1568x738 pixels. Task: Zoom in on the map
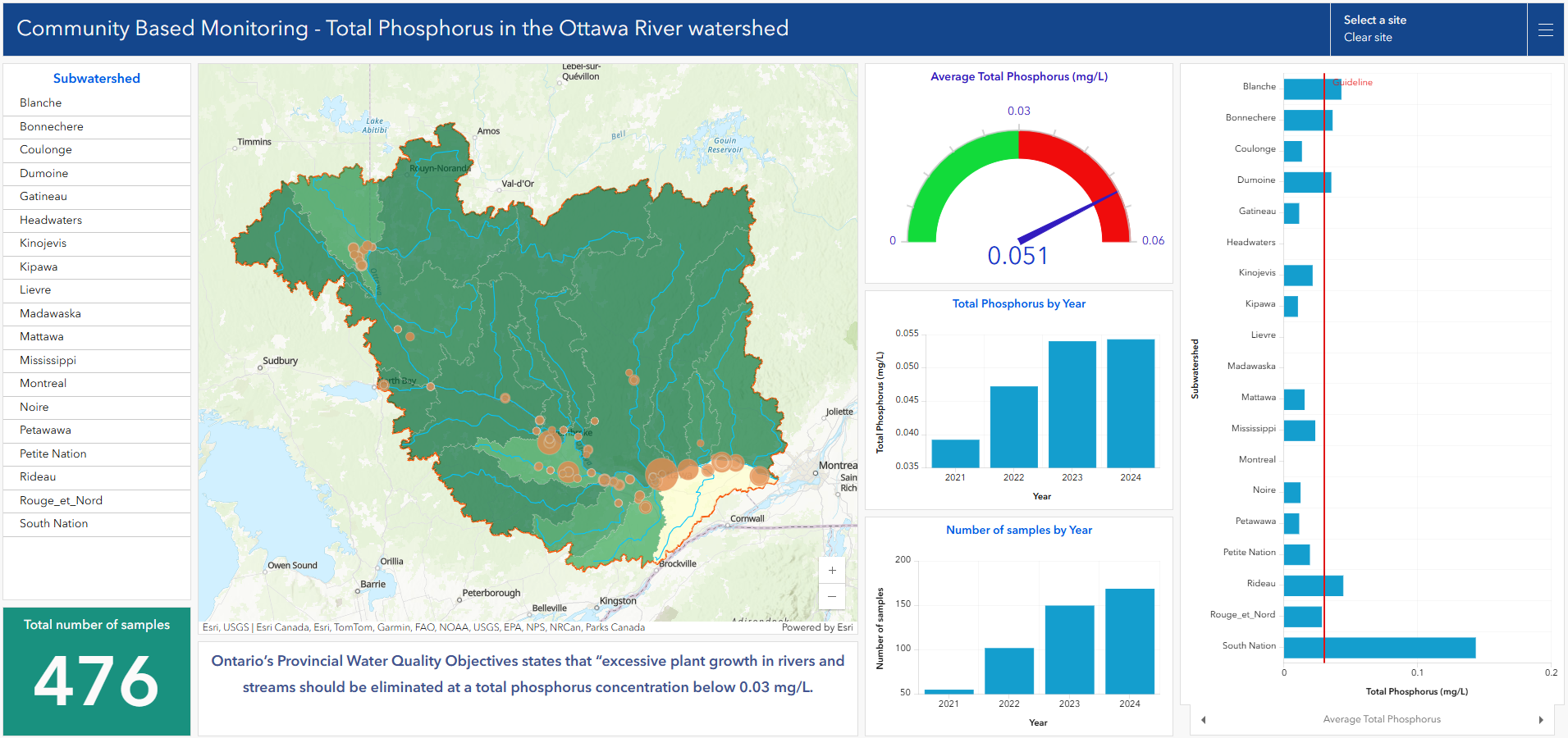[x=832, y=571]
